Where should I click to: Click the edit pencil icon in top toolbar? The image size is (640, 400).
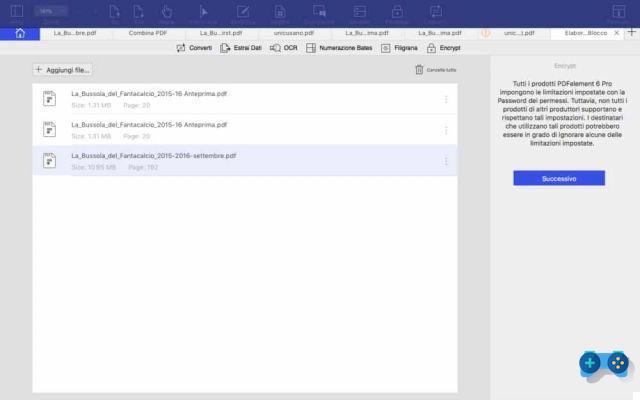[243, 11]
